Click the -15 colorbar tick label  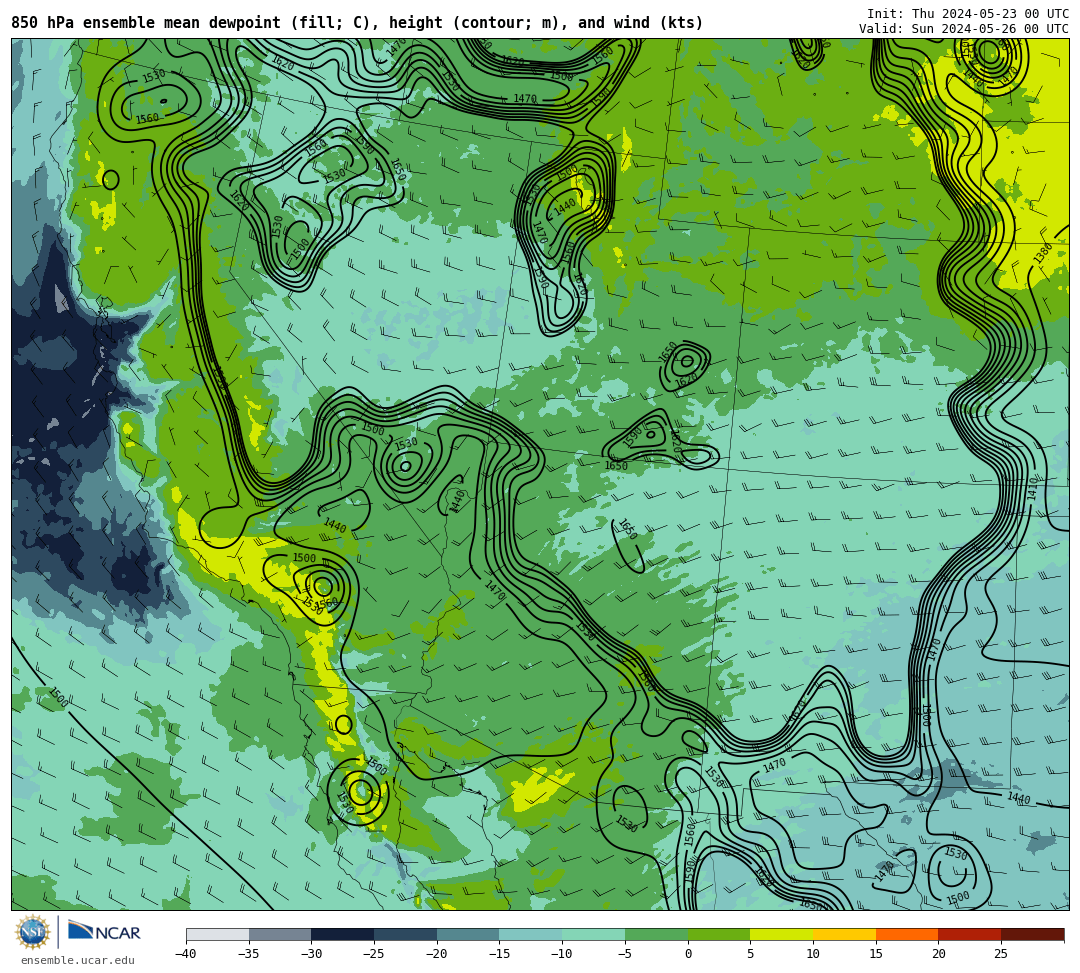(x=499, y=954)
